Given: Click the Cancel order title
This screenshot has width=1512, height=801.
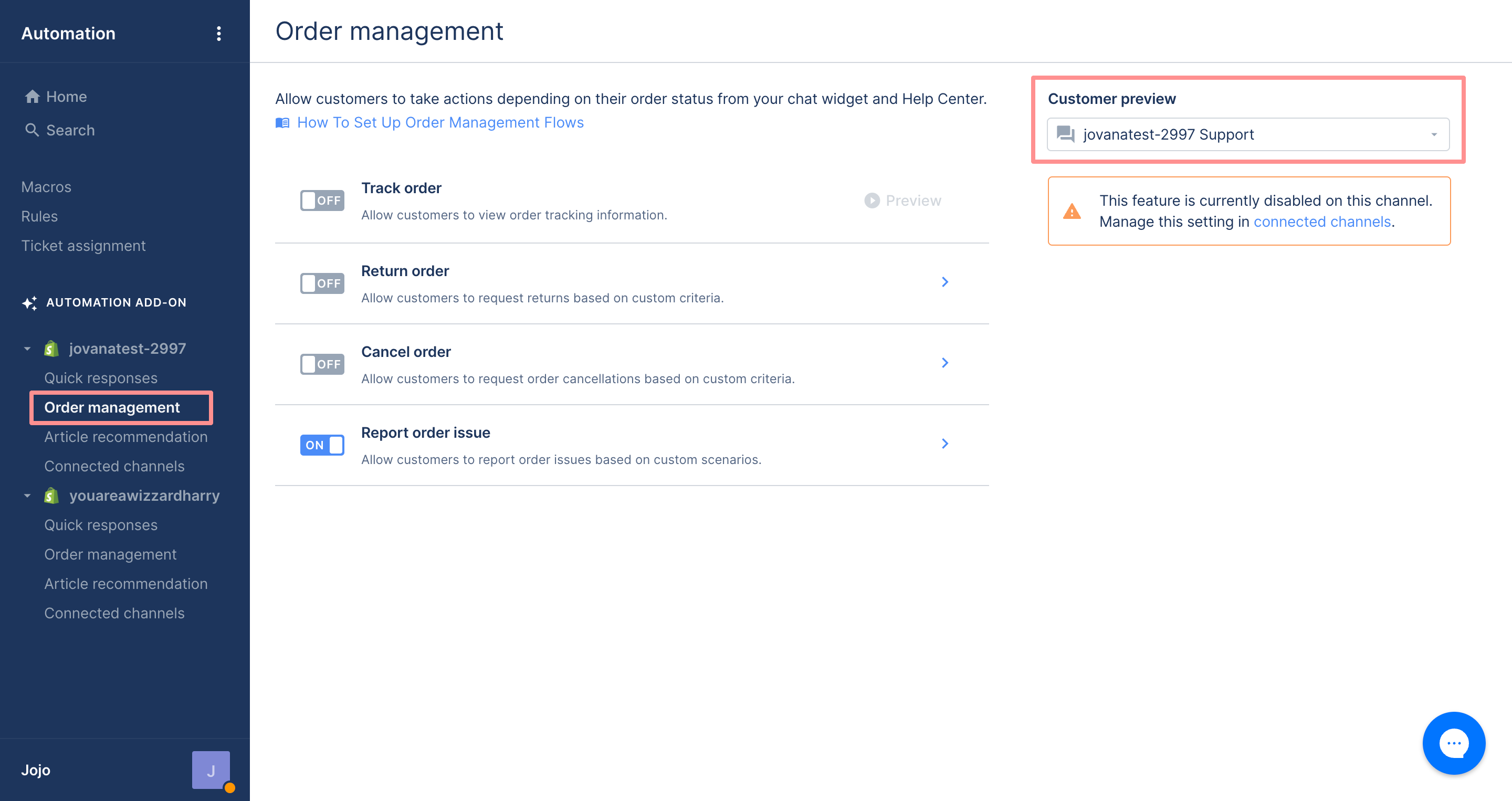Looking at the screenshot, I should pyautogui.click(x=406, y=352).
